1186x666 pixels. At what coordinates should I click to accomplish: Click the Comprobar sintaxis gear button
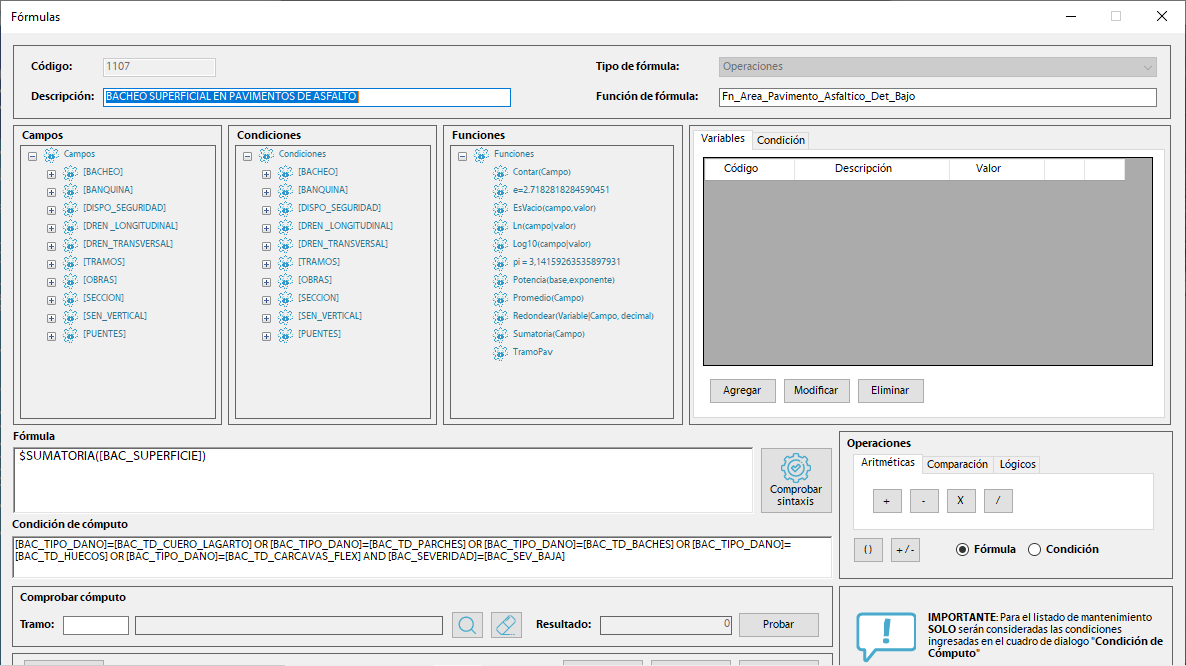point(796,481)
